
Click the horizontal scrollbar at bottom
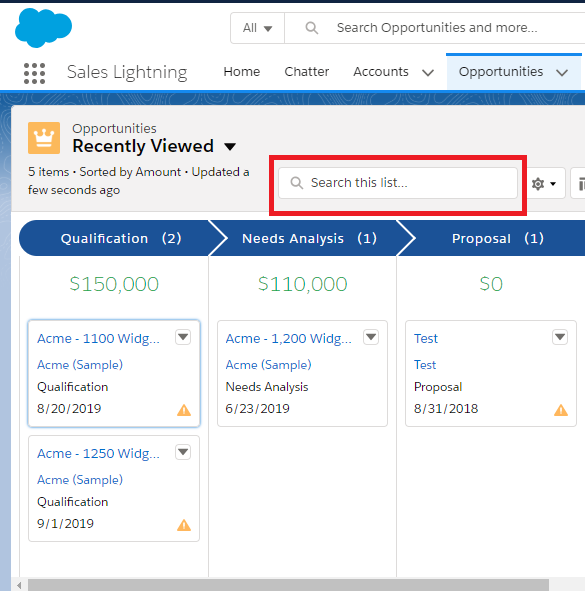click(x=288, y=585)
